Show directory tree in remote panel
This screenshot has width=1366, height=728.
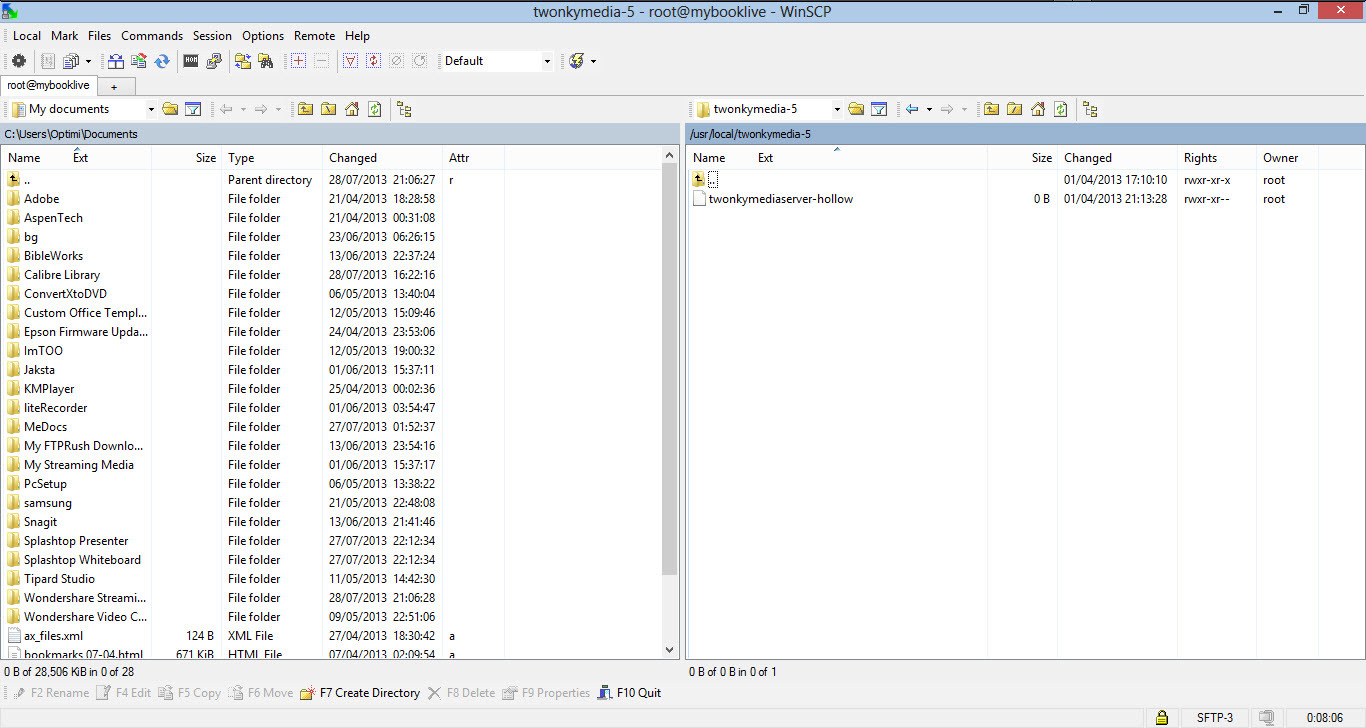[x=1091, y=109]
